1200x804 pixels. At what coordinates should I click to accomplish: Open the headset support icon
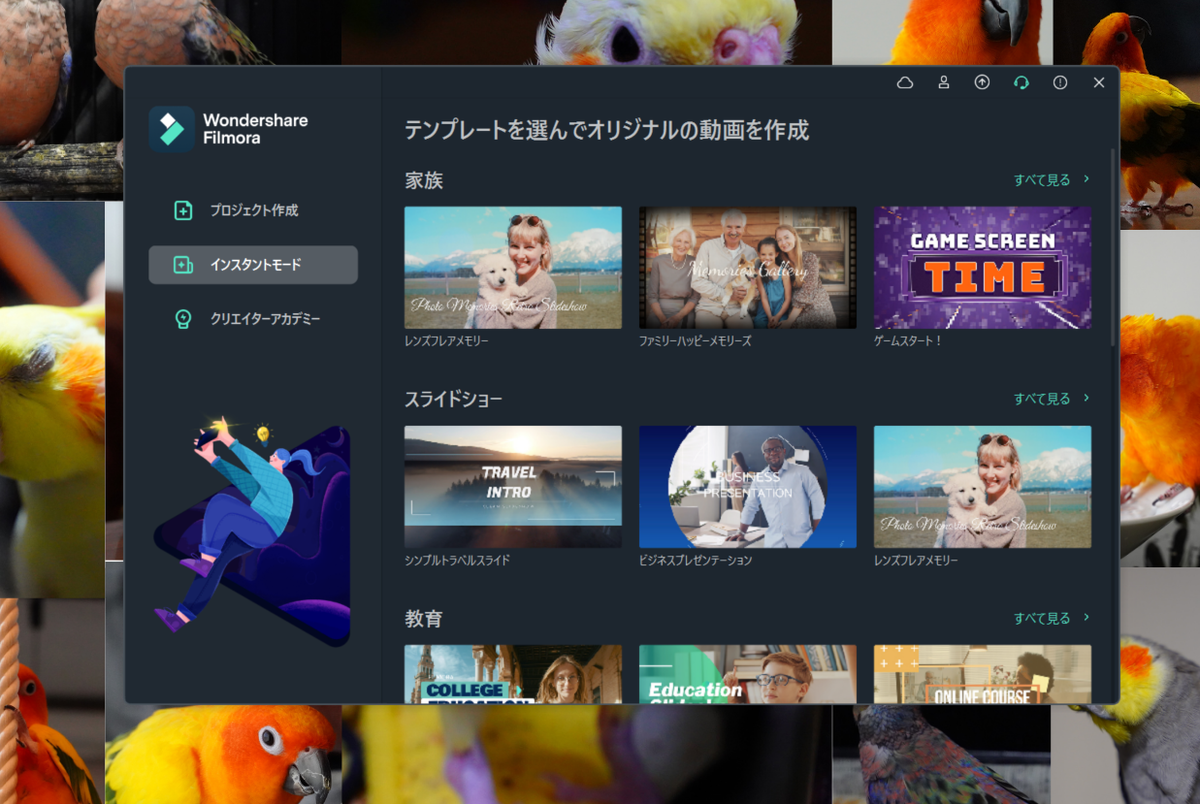(1021, 83)
